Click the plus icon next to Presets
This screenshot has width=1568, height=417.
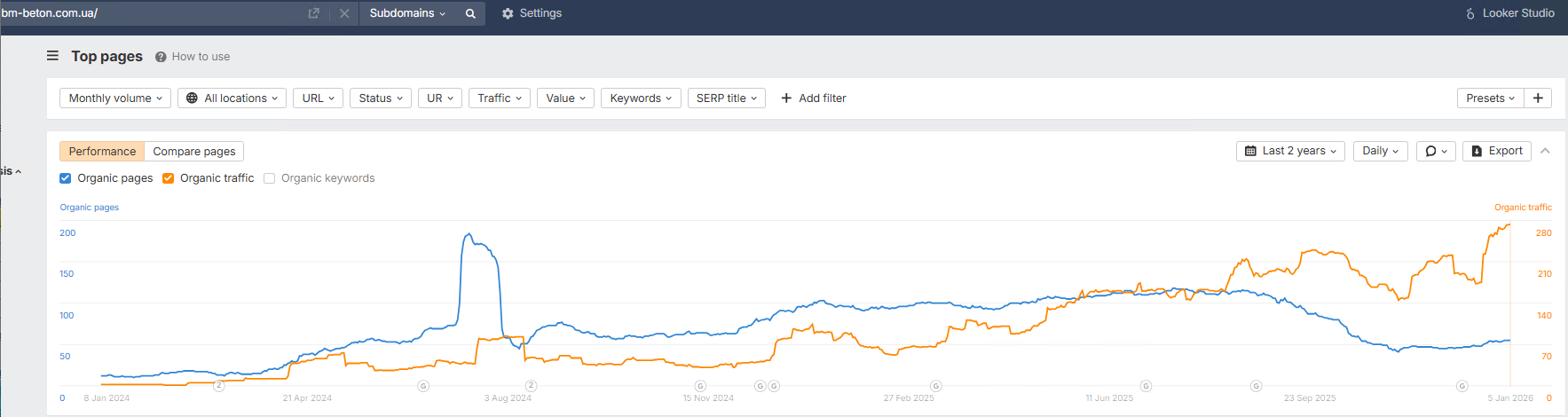point(1538,98)
